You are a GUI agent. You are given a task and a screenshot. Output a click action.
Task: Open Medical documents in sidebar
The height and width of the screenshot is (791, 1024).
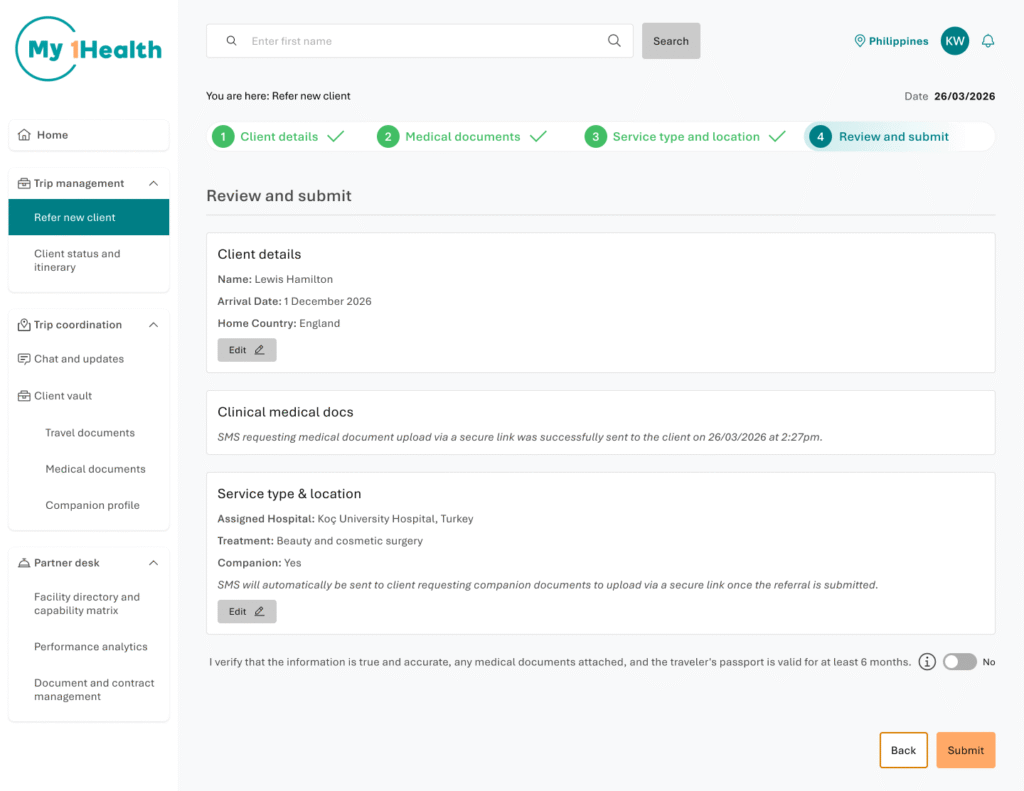(x=95, y=469)
